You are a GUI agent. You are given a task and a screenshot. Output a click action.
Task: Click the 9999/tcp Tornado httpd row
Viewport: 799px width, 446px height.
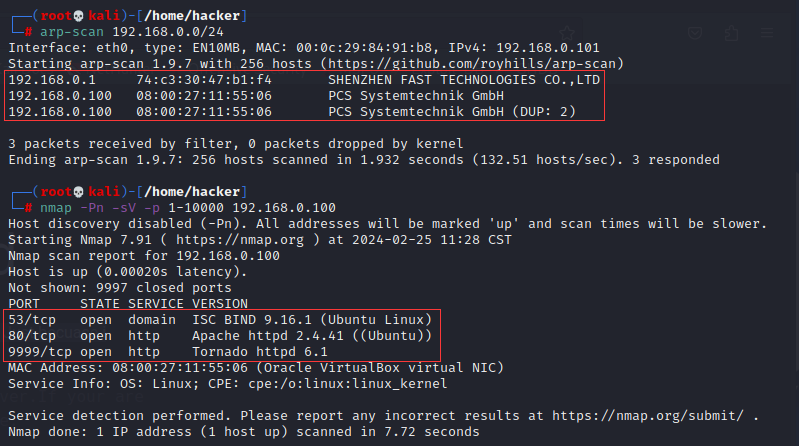(168, 352)
